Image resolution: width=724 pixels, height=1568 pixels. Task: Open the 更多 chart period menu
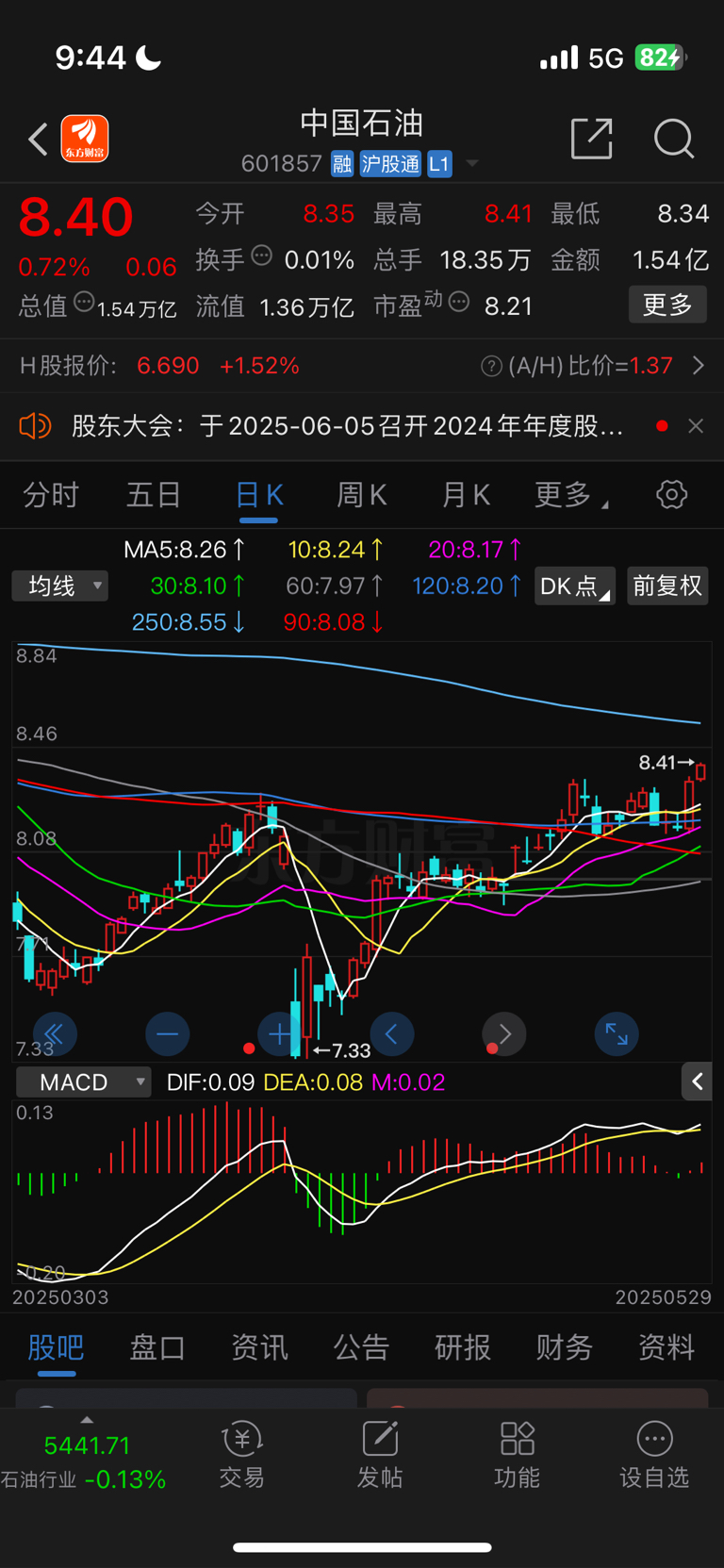570,495
